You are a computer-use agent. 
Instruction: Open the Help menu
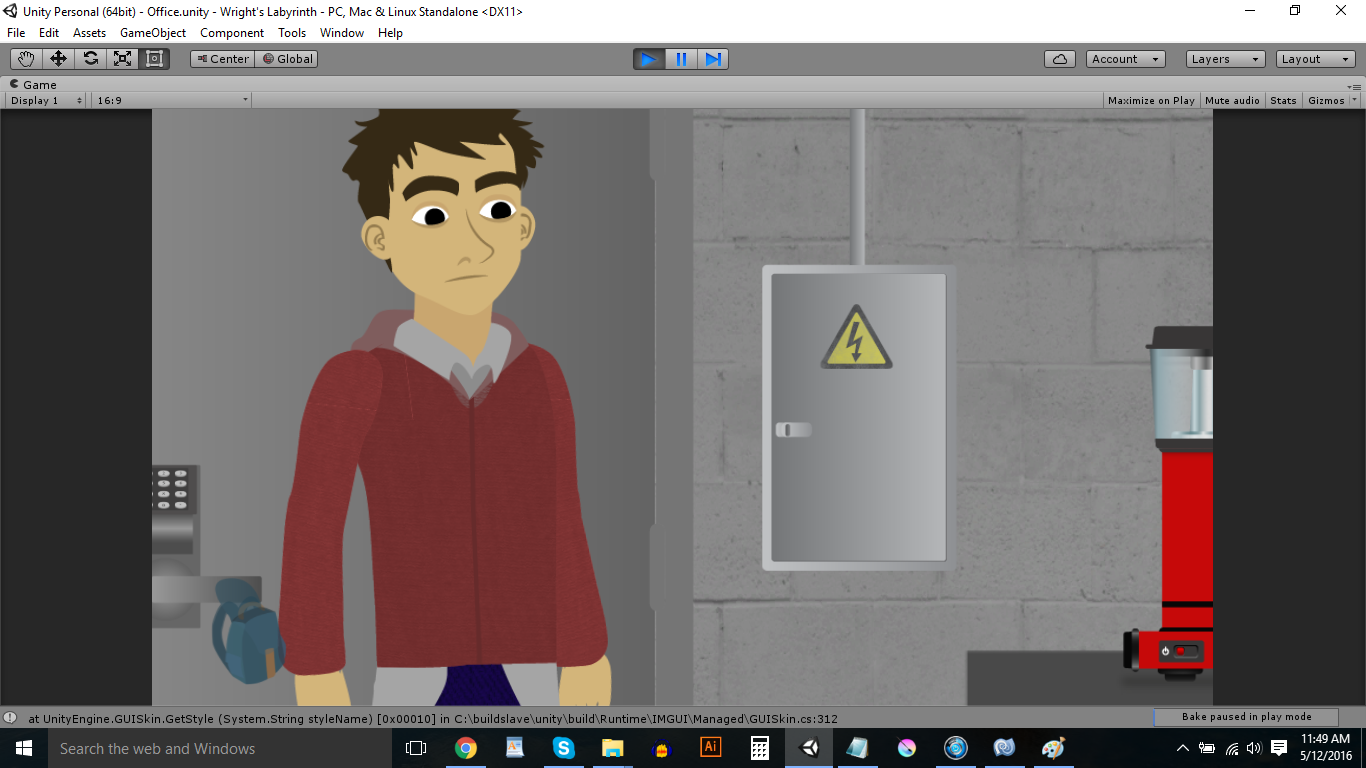coord(390,33)
